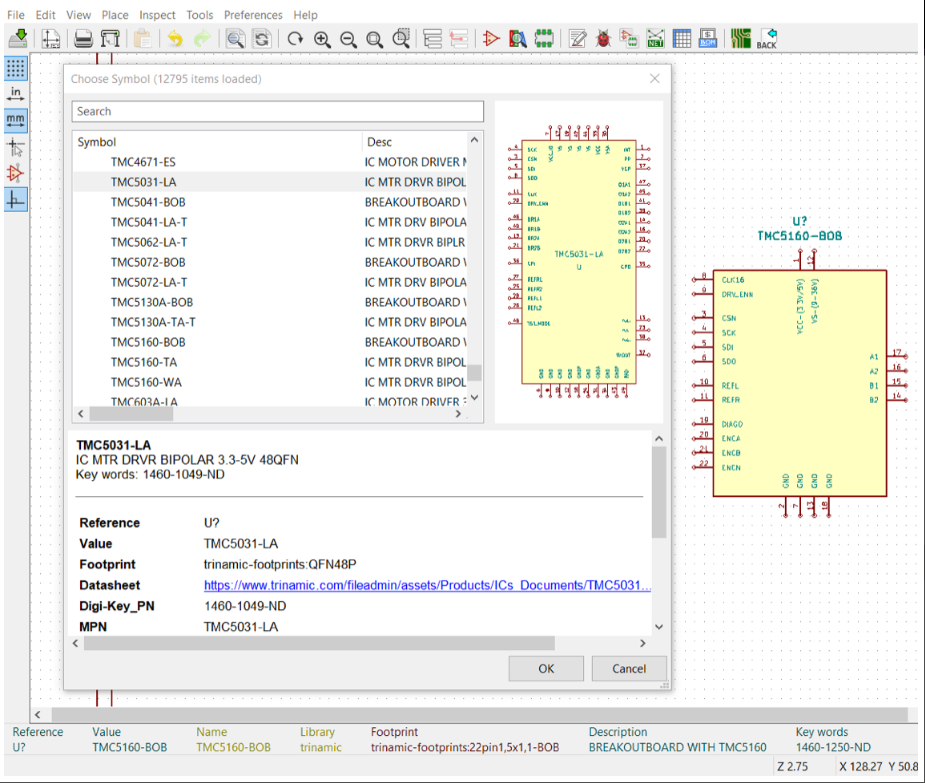Open Find and replace icon

pos(262,39)
